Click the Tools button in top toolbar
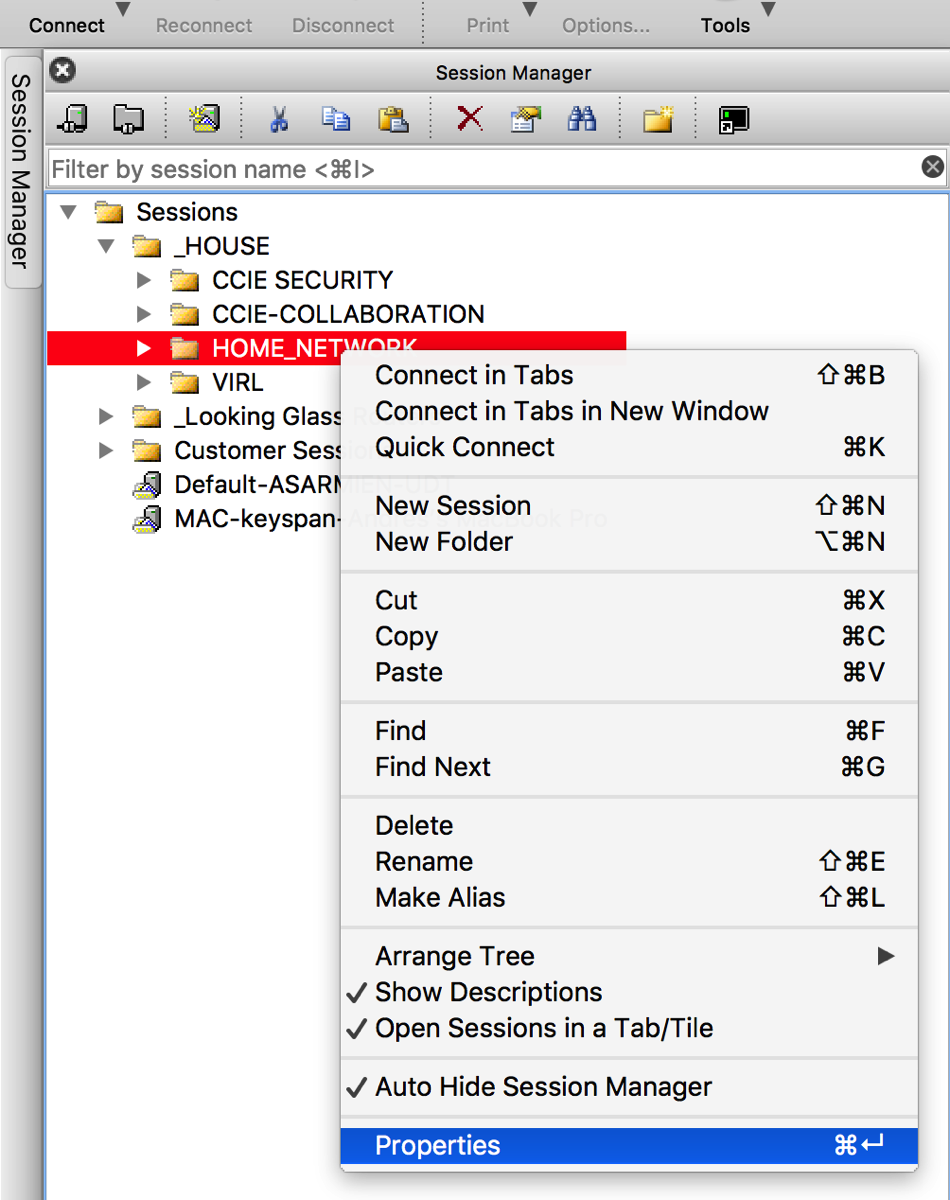The width and height of the screenshot is (950, 1200). 725,25
